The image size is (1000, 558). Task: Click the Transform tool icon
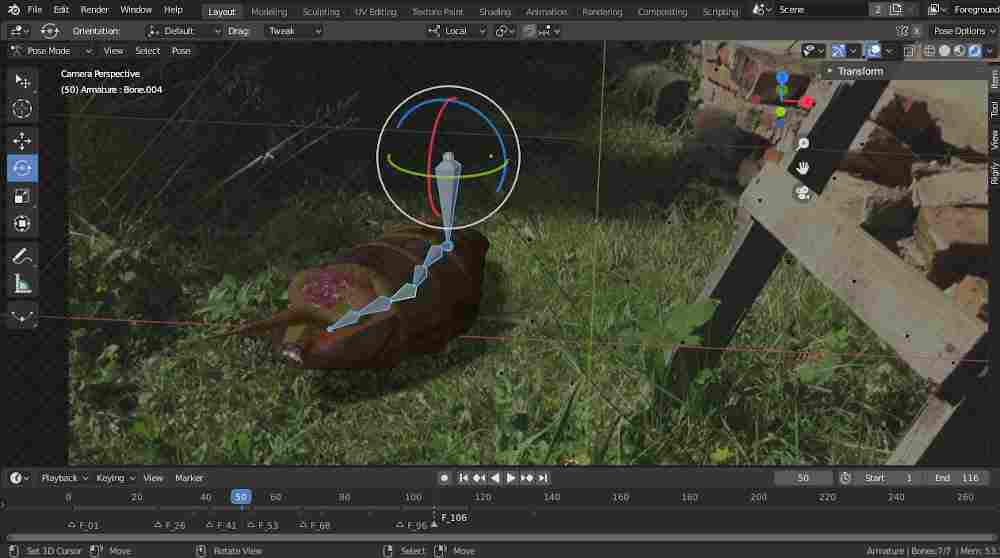click(x=22, y=225)
